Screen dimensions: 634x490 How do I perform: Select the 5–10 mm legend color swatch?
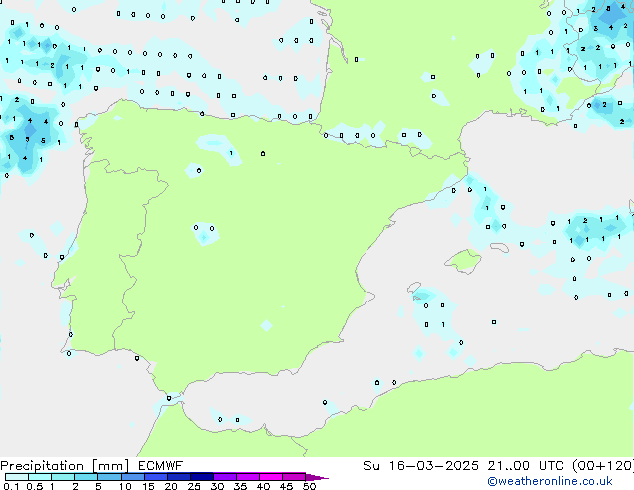[110, 477]
